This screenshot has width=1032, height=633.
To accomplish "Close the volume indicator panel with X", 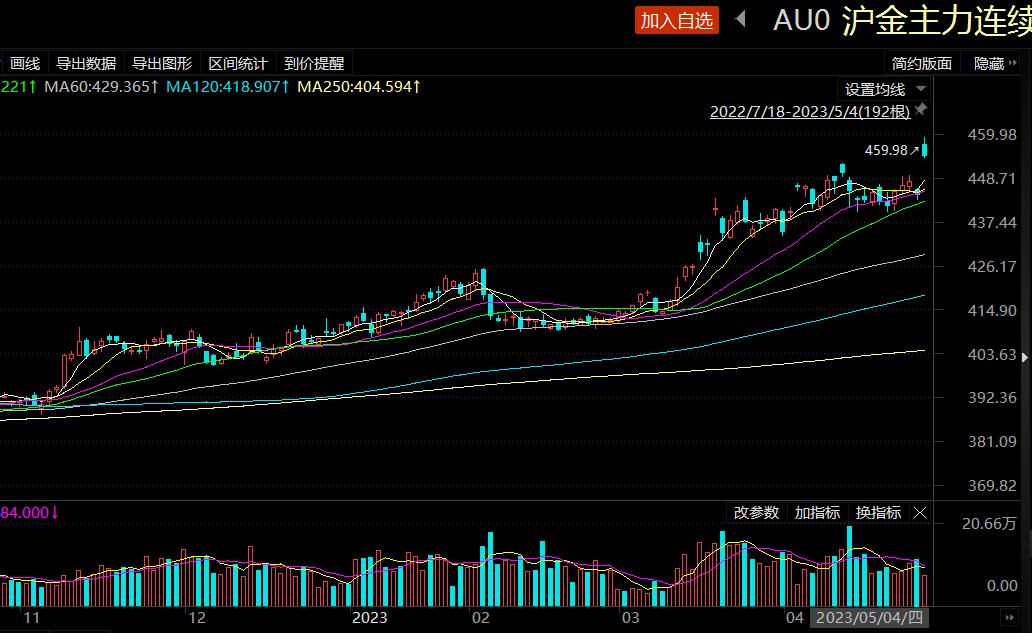I will (920, 513).
